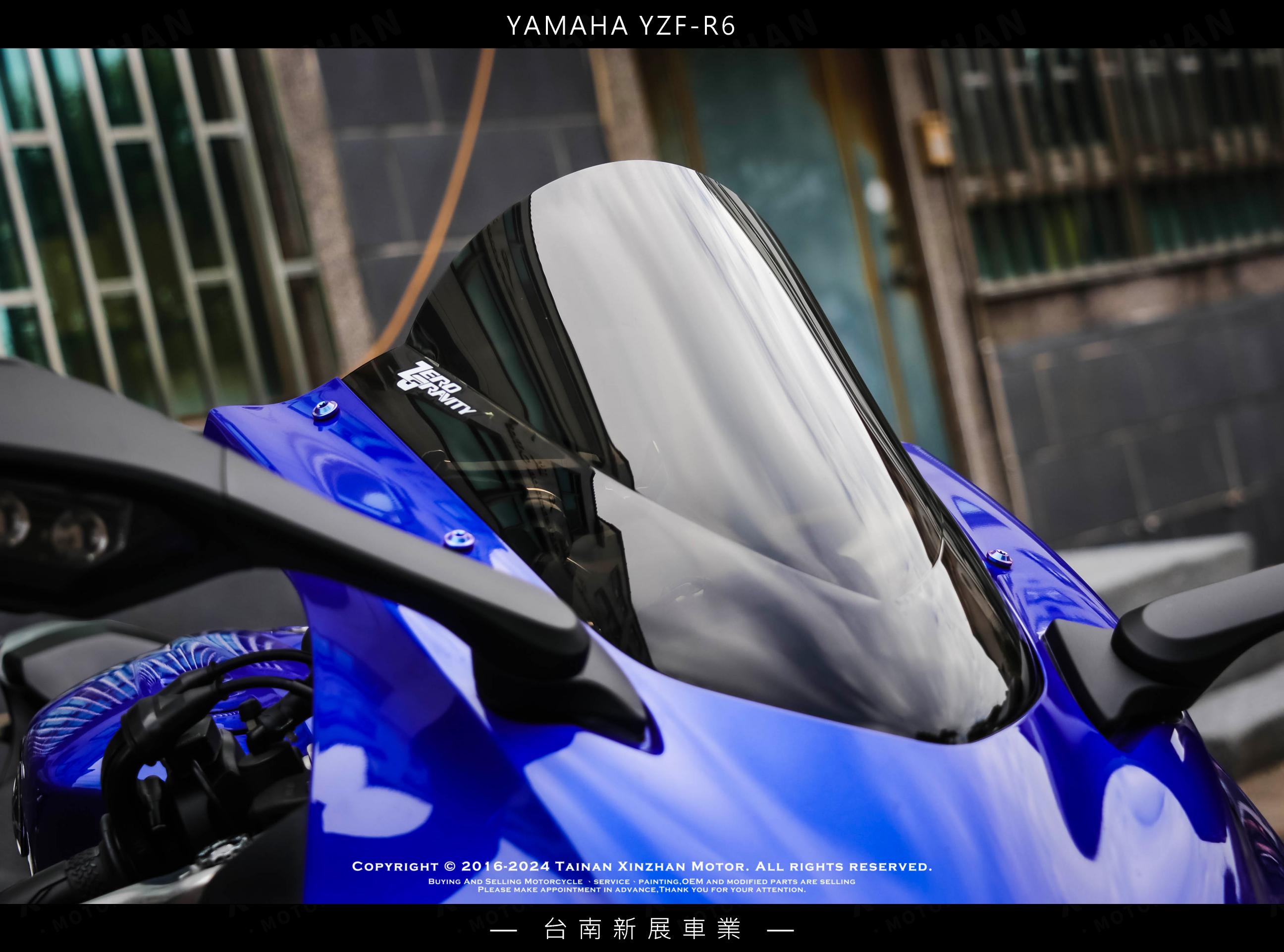Click the "Copyright © 2016-2024 Tainan Xinzhan Motor" line

(x=642, y=866)
